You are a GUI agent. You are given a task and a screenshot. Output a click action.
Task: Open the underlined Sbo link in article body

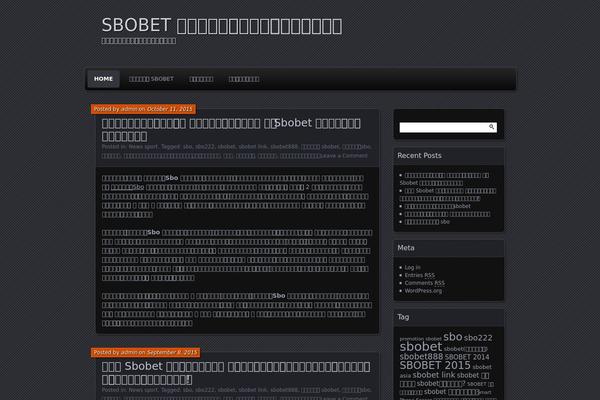(127, 187)
